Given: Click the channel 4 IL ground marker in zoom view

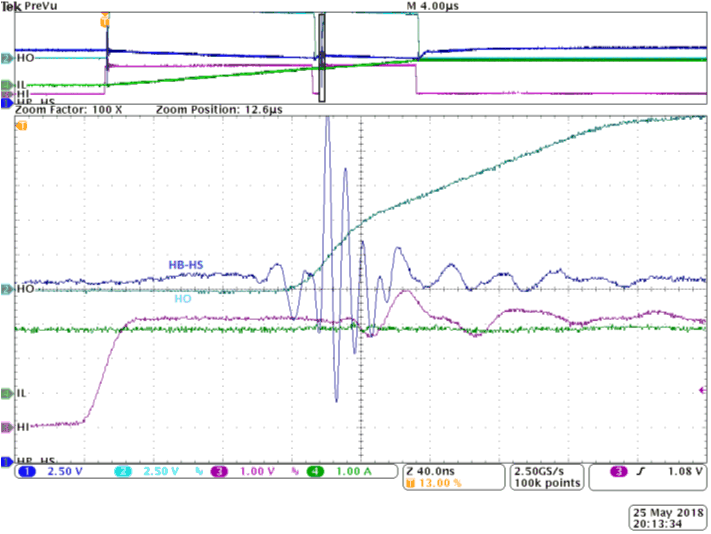Looking at the screenshot, I should coord(7,393).
